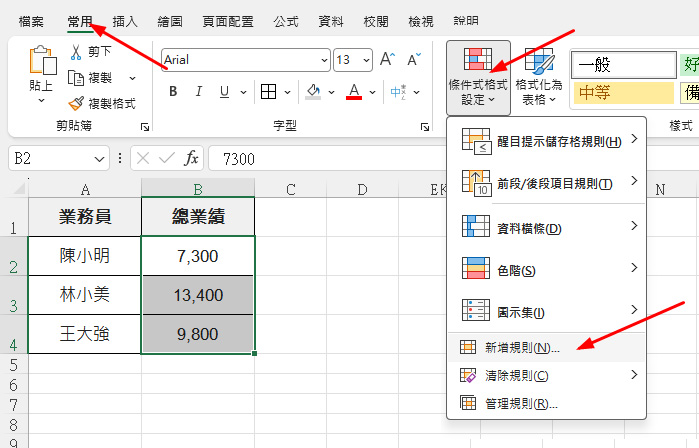
Task: Open the phonetic guide dropdown arrow
Action: 416,92
